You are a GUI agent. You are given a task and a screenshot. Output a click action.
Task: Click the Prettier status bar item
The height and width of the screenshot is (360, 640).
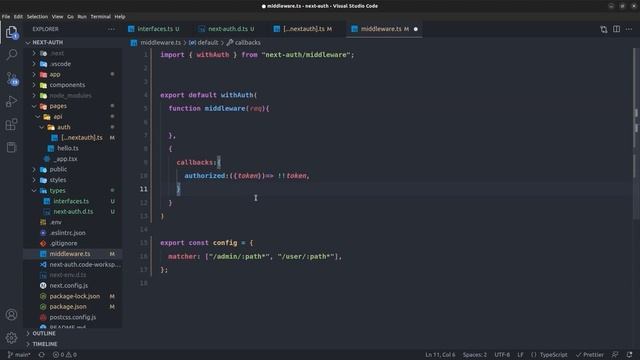coord(590,355)
